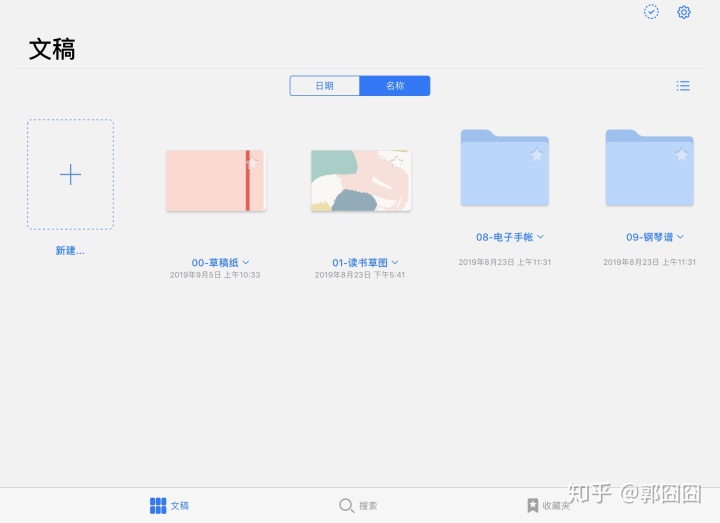Sort documents by 日期
The width and height of the screenshot is (720, 523).
click(x=325, y=86)
